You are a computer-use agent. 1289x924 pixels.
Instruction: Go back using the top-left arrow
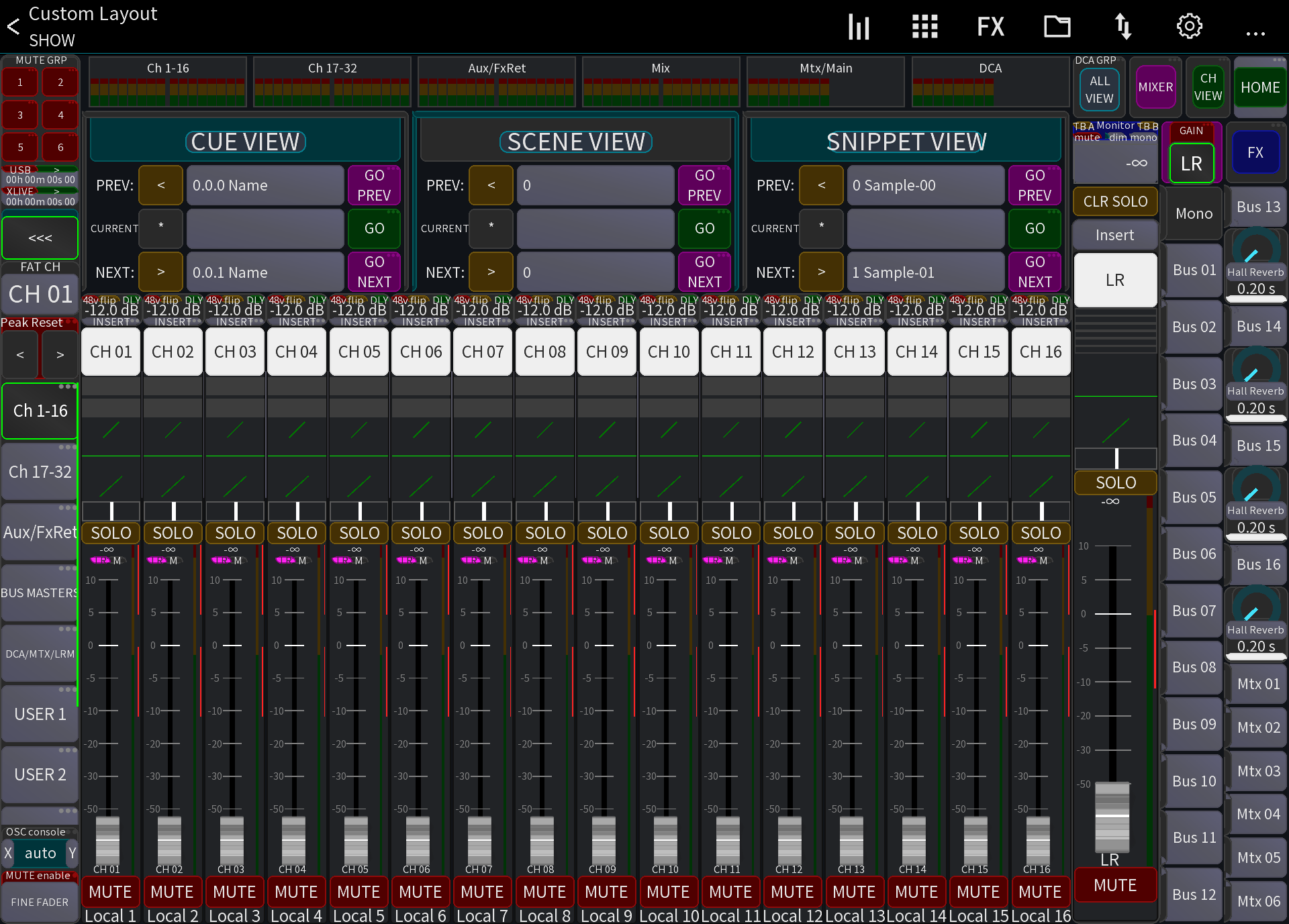click(13, 27)
